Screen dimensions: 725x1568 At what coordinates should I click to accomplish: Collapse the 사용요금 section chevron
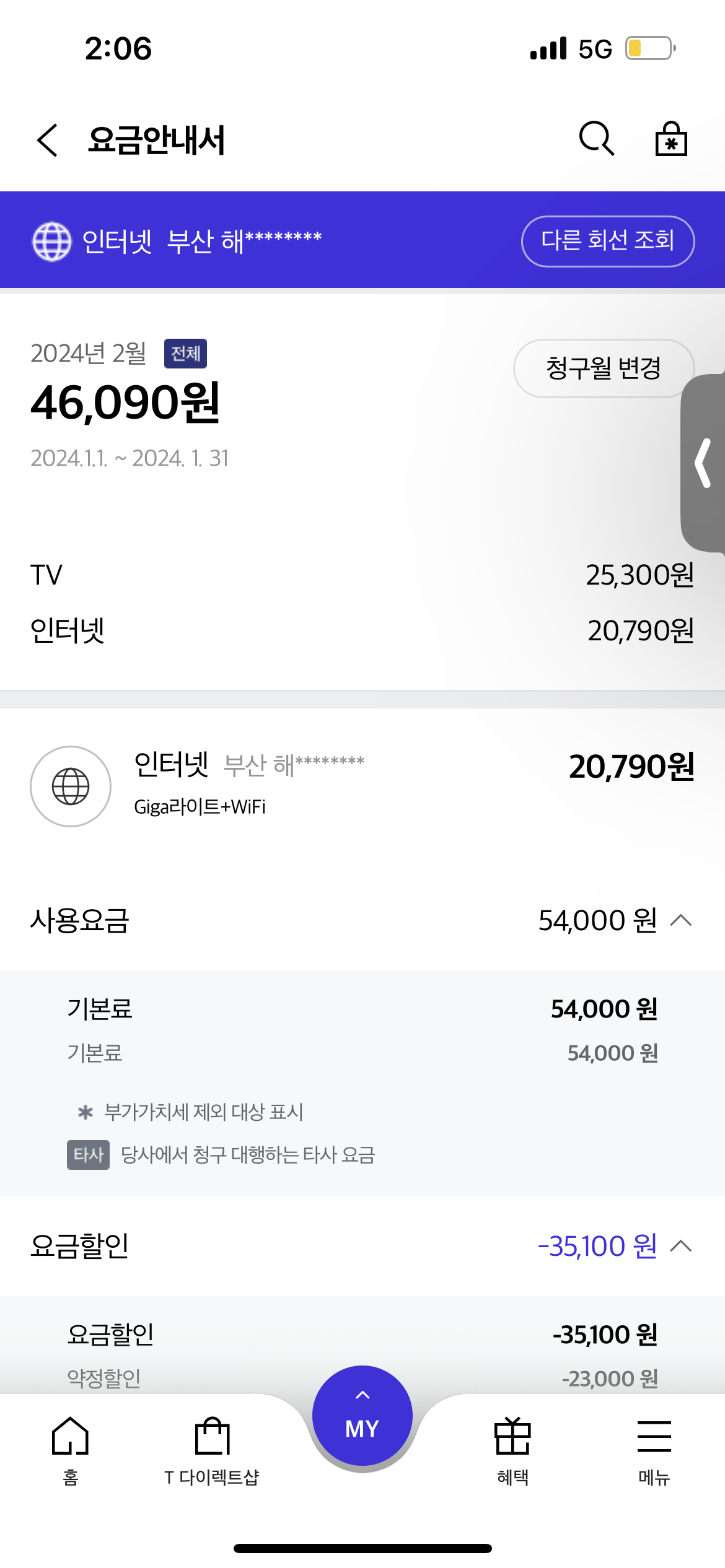680,920
